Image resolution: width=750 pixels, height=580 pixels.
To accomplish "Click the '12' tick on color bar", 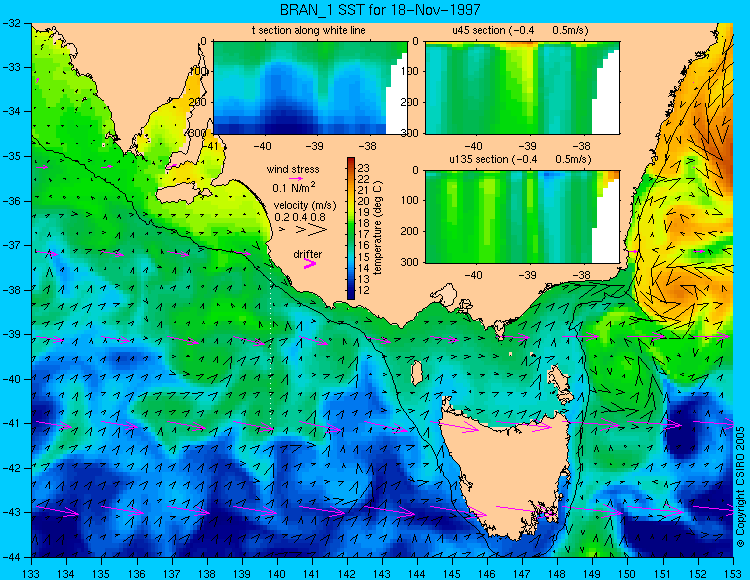I will pos(364,290).
